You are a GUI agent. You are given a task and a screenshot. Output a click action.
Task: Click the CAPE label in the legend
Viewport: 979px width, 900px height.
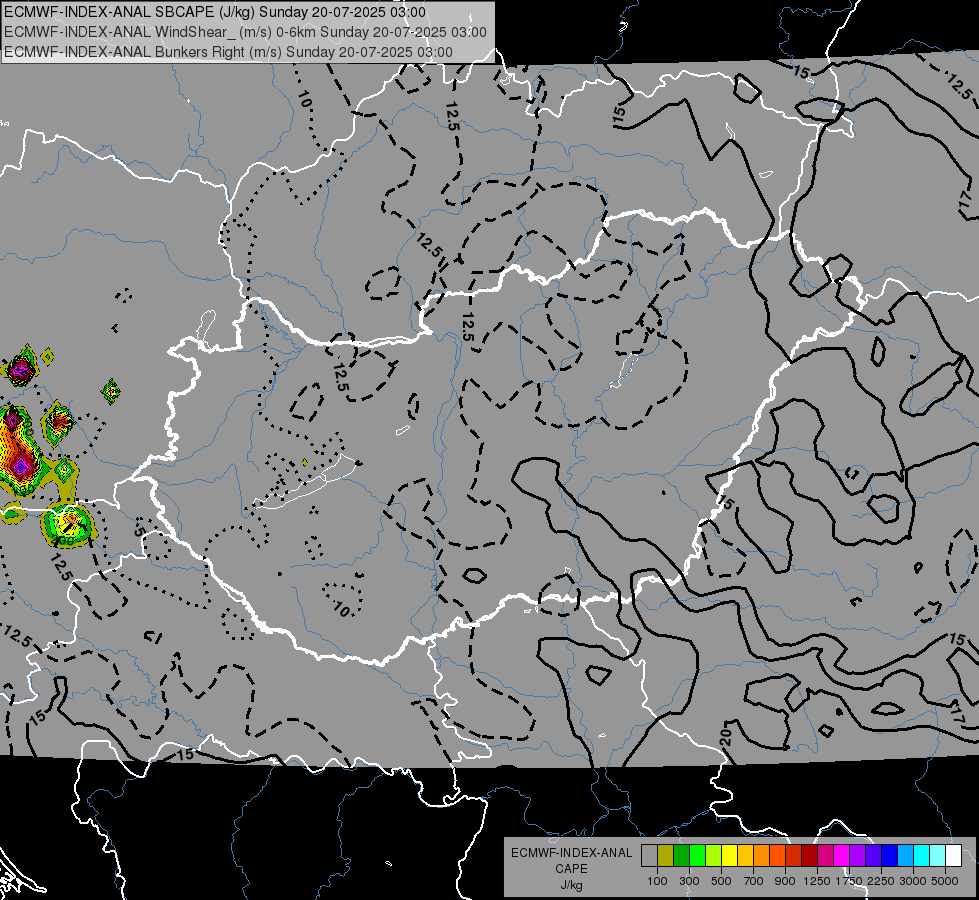(571, 869)
